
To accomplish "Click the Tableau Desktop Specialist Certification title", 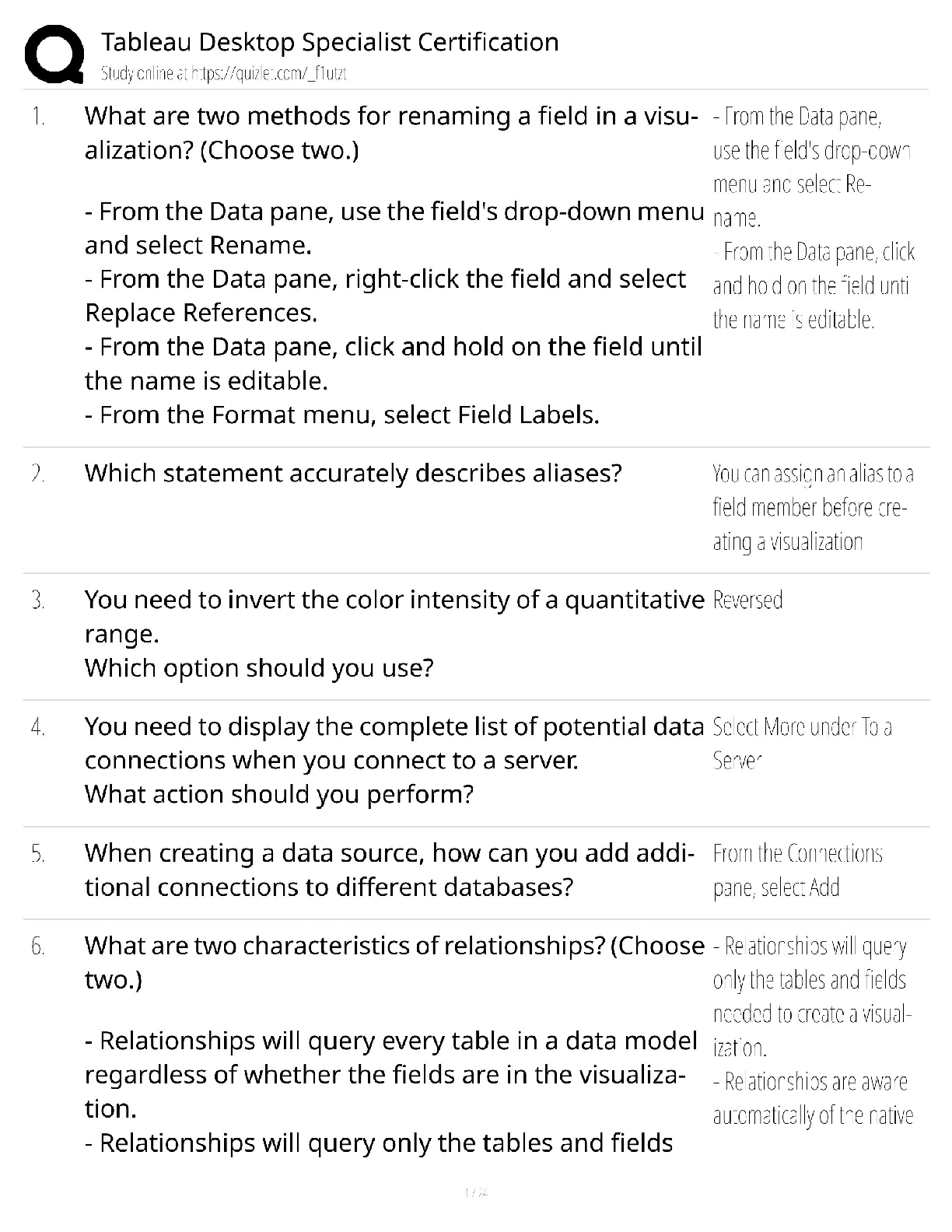I will point(330,42).
